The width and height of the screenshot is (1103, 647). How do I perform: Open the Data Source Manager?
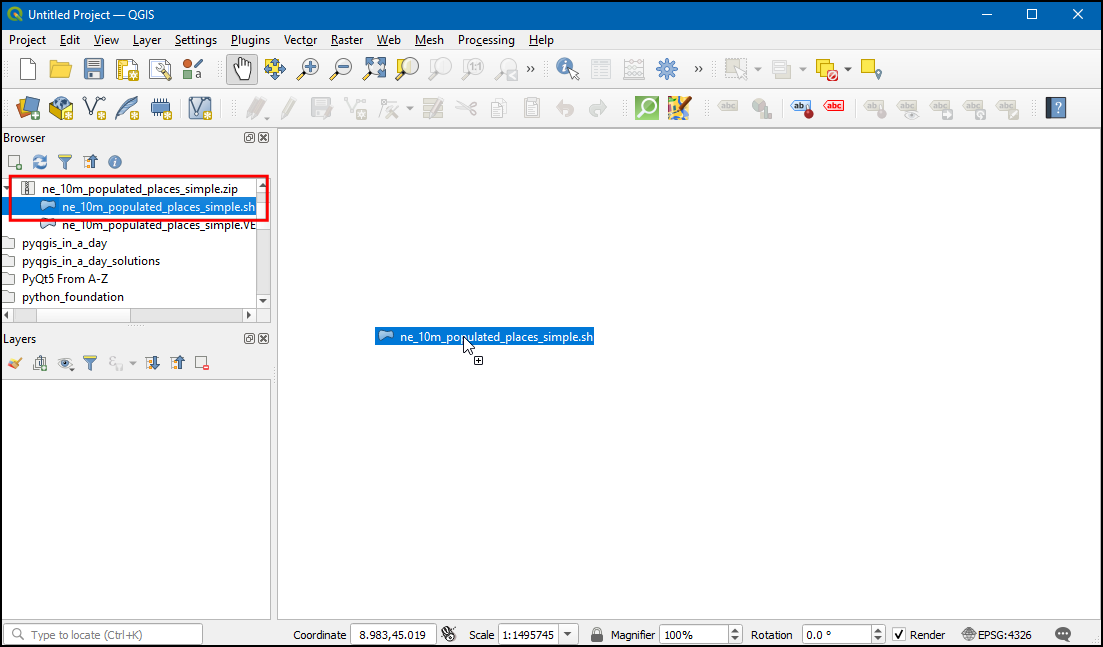click(28, 107)
